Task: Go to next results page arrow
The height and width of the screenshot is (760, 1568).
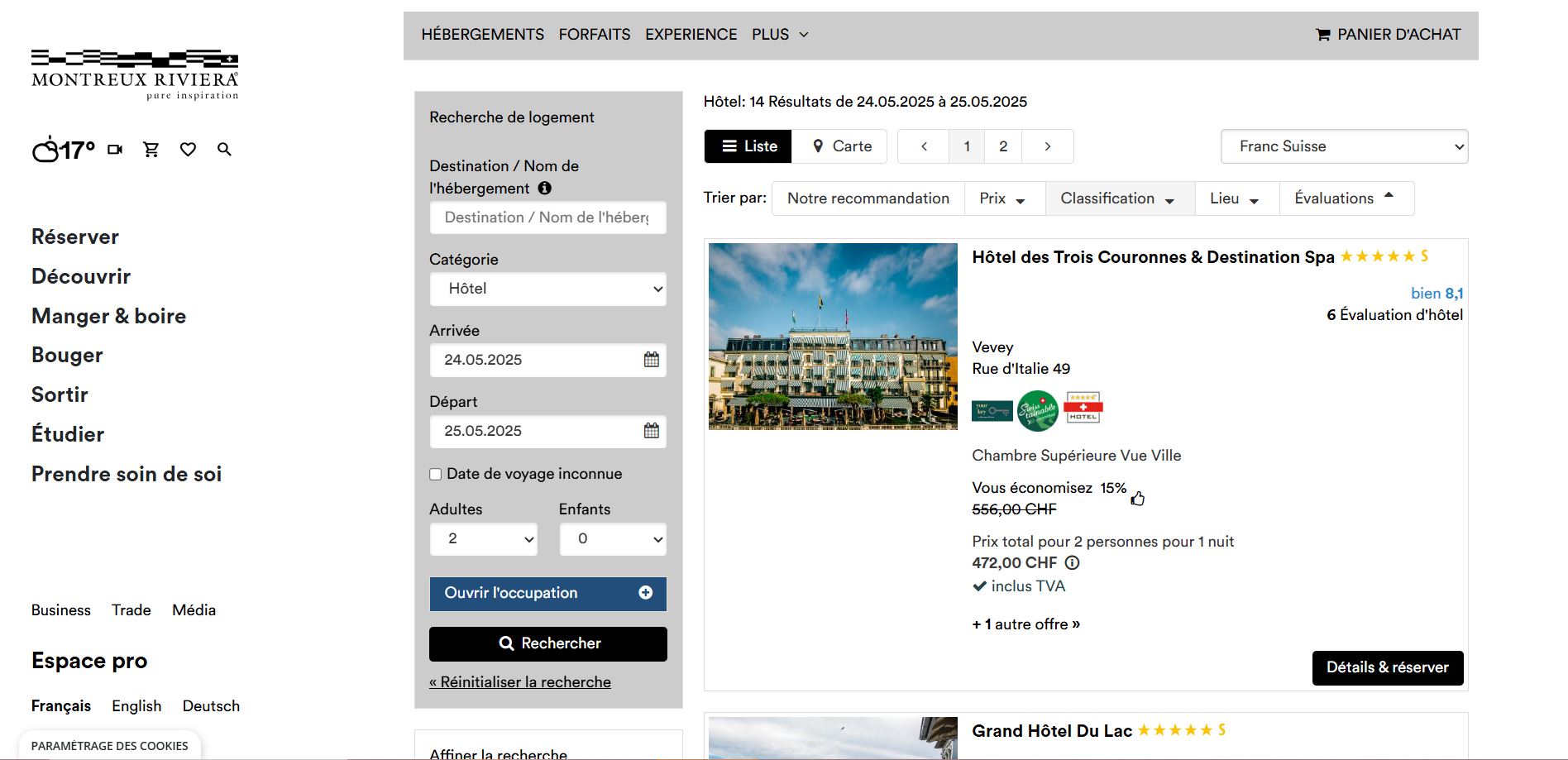Action: point(1047,146)
